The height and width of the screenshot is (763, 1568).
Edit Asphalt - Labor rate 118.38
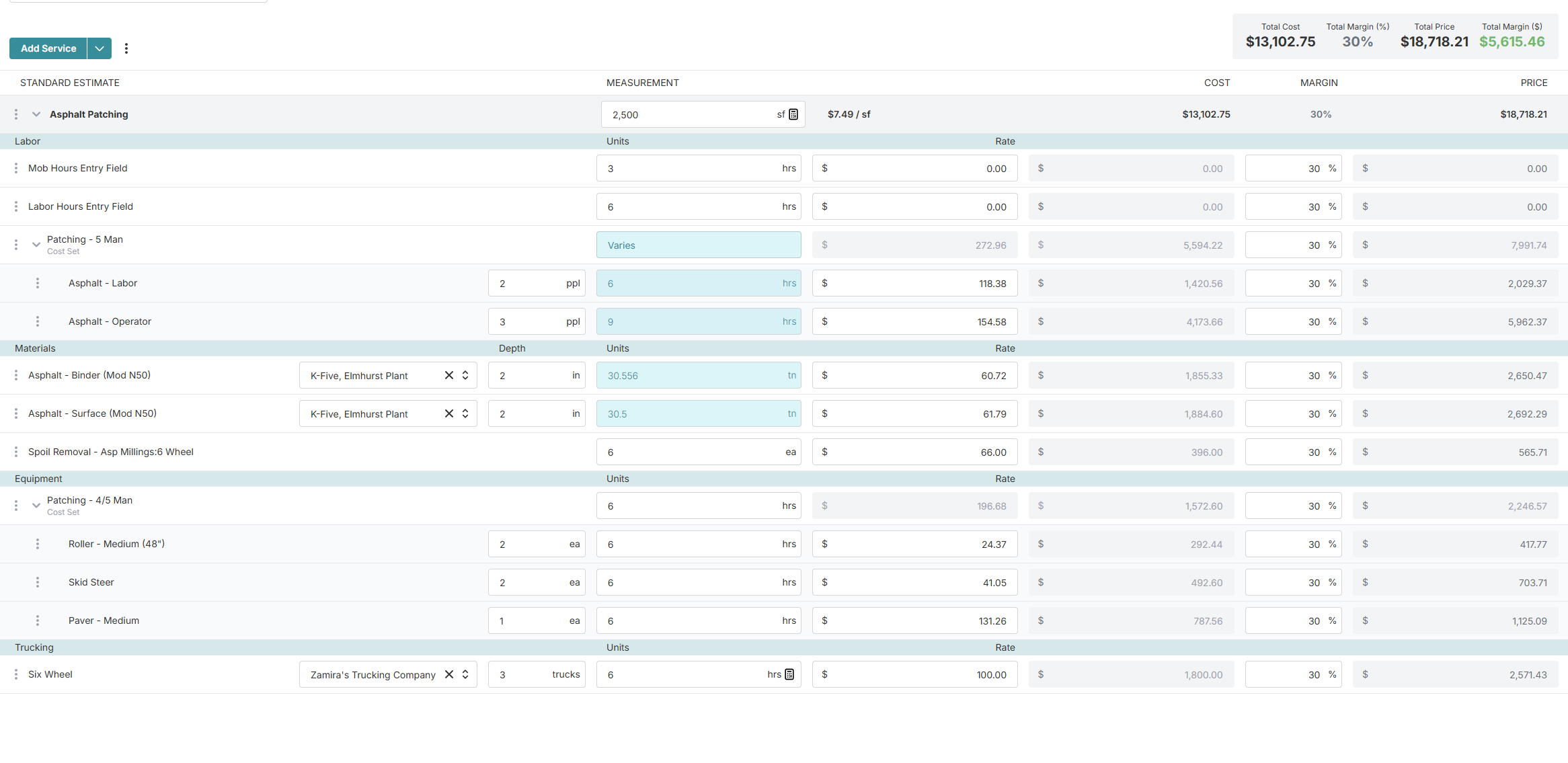click(914, 283)
